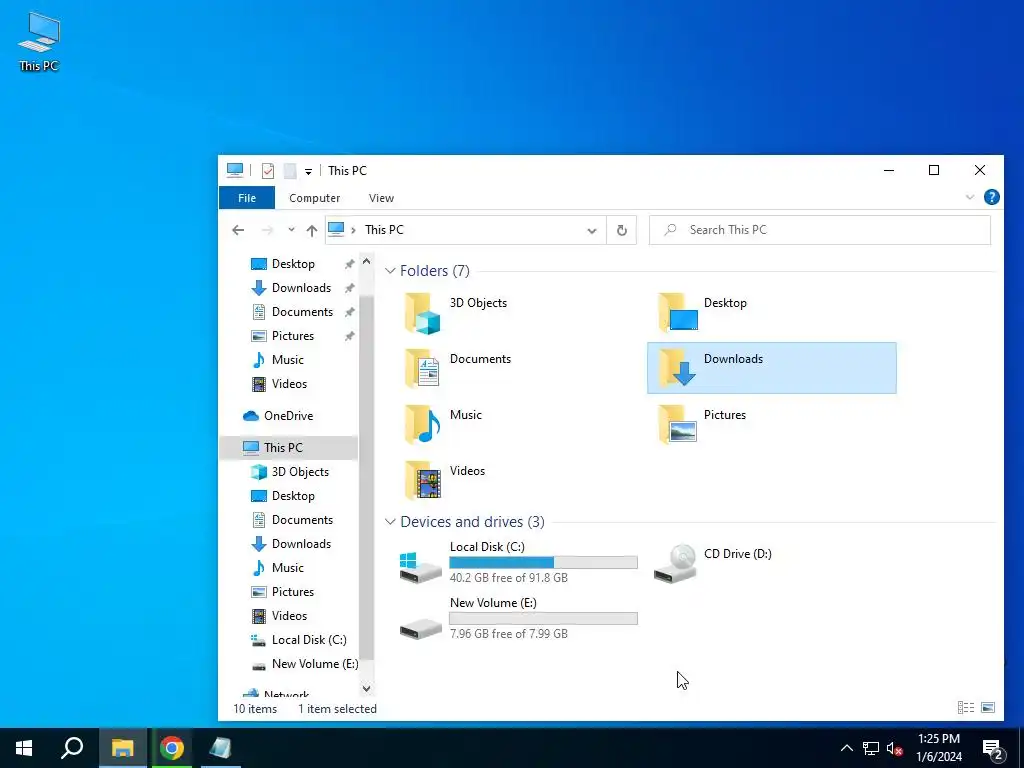This screenshot has width=1024, height=768.
Task: Open taskbar search magnifier
Action: coord(72,748)
